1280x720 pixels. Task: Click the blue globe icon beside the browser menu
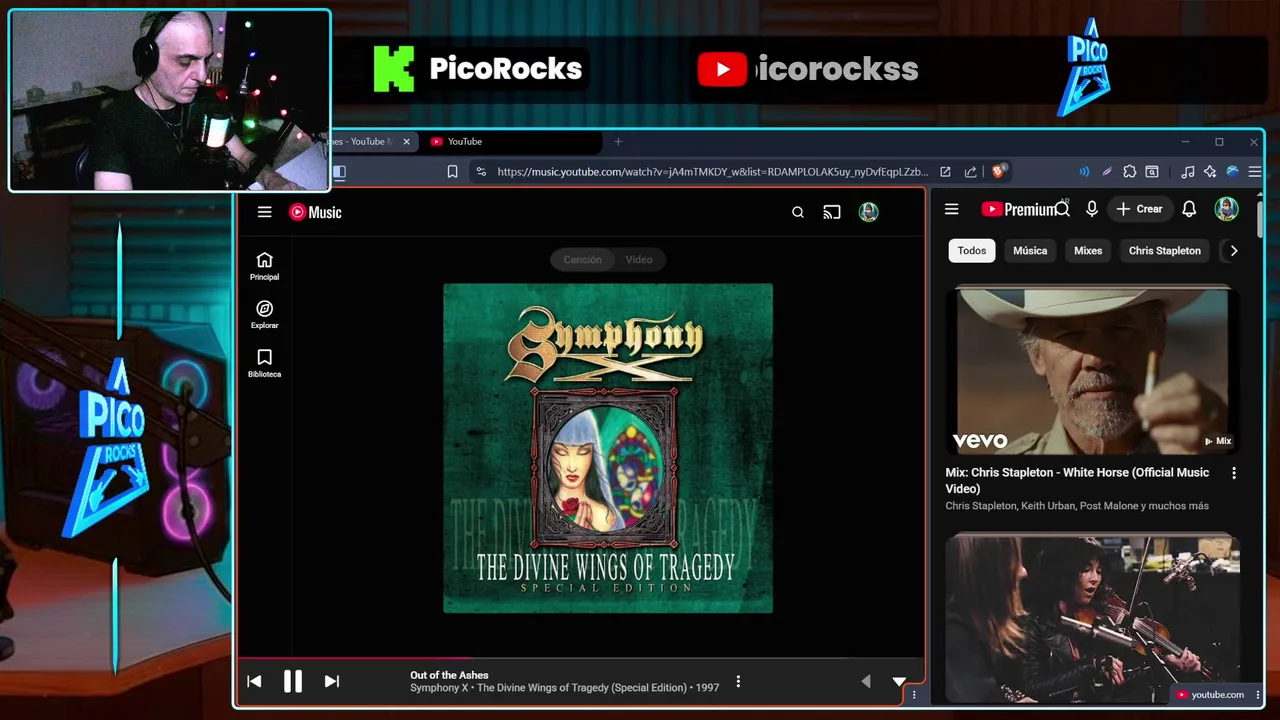pyautogui.click(x=1233, y=172)
